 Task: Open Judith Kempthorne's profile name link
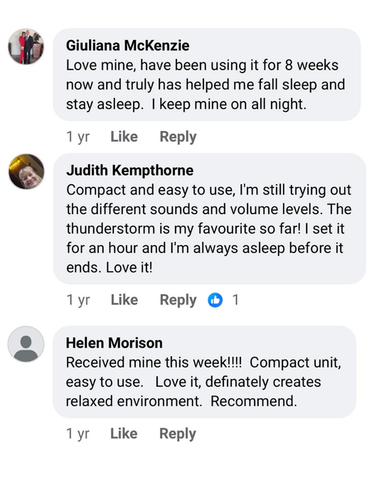point(130,170)
